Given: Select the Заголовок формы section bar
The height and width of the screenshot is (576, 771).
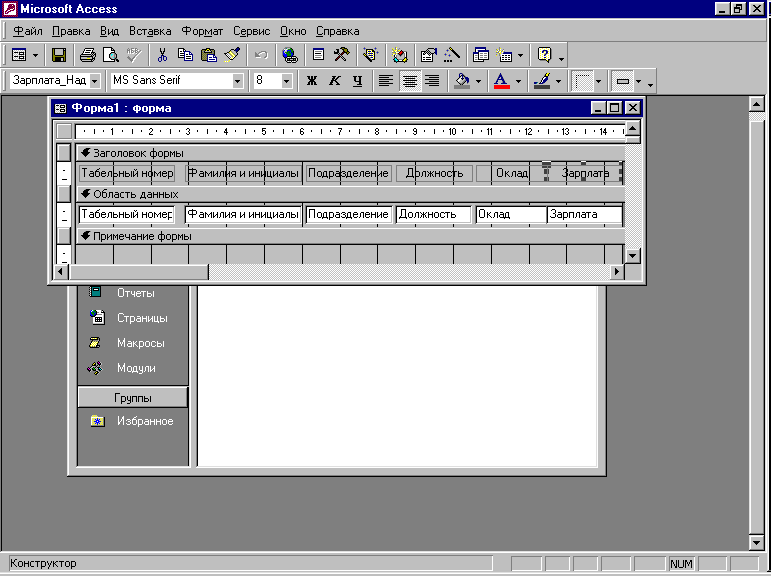Looking at the screenshot, I should coord(350,153).
